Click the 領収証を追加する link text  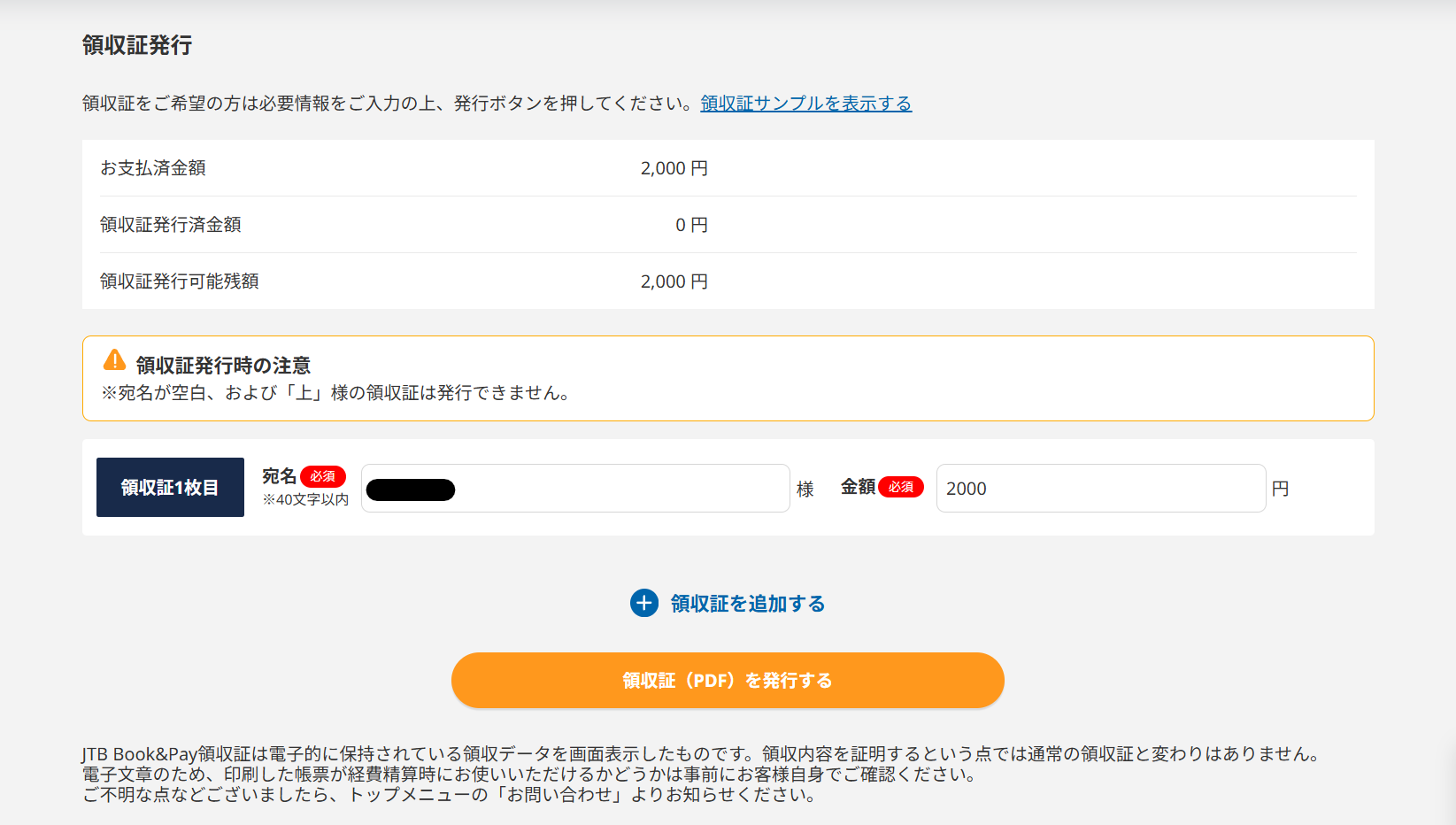(x=747, y=604)
